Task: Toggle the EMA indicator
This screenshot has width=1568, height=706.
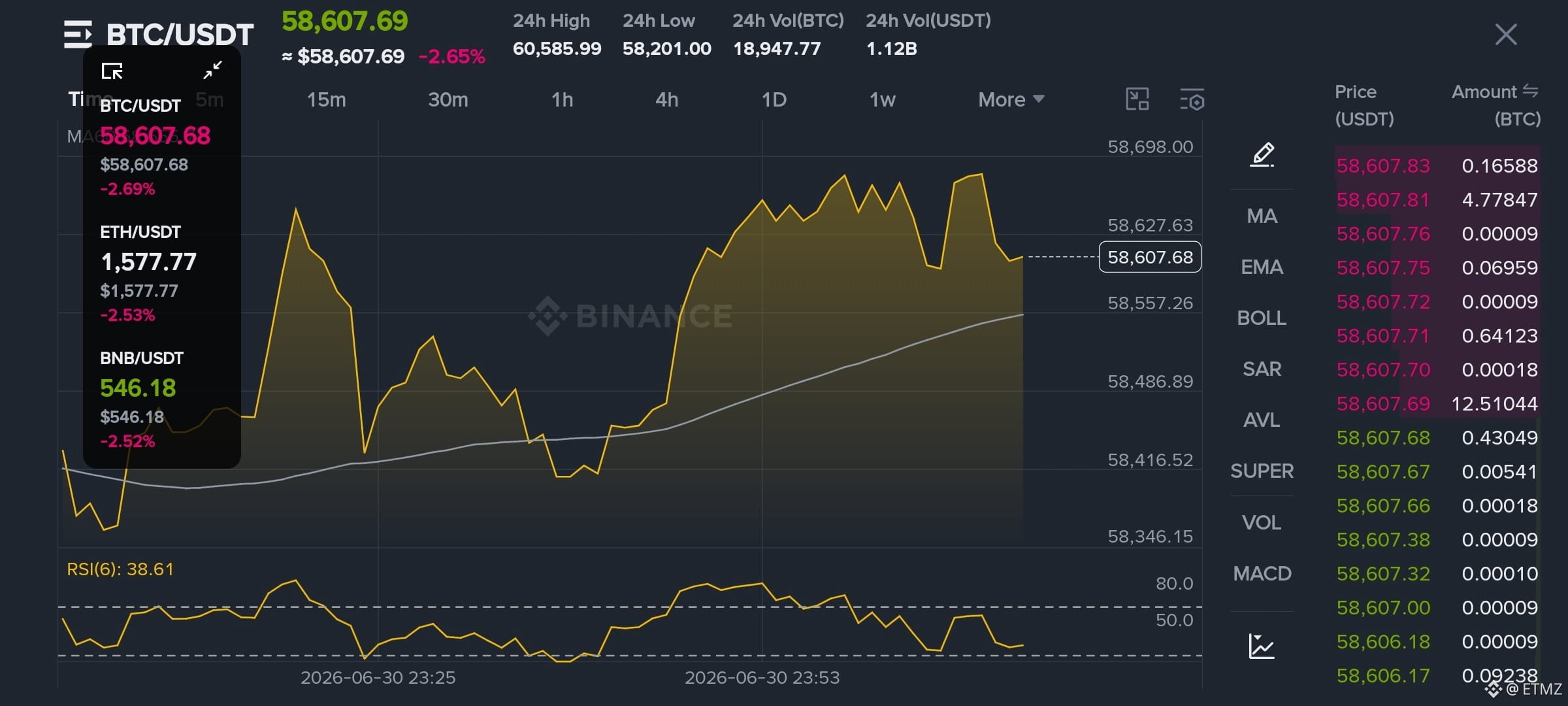Action: click(1262, 267)
